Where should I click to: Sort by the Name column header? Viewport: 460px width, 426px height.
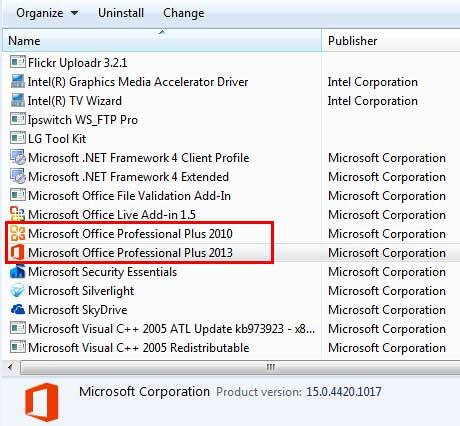(x=162, y=41)
